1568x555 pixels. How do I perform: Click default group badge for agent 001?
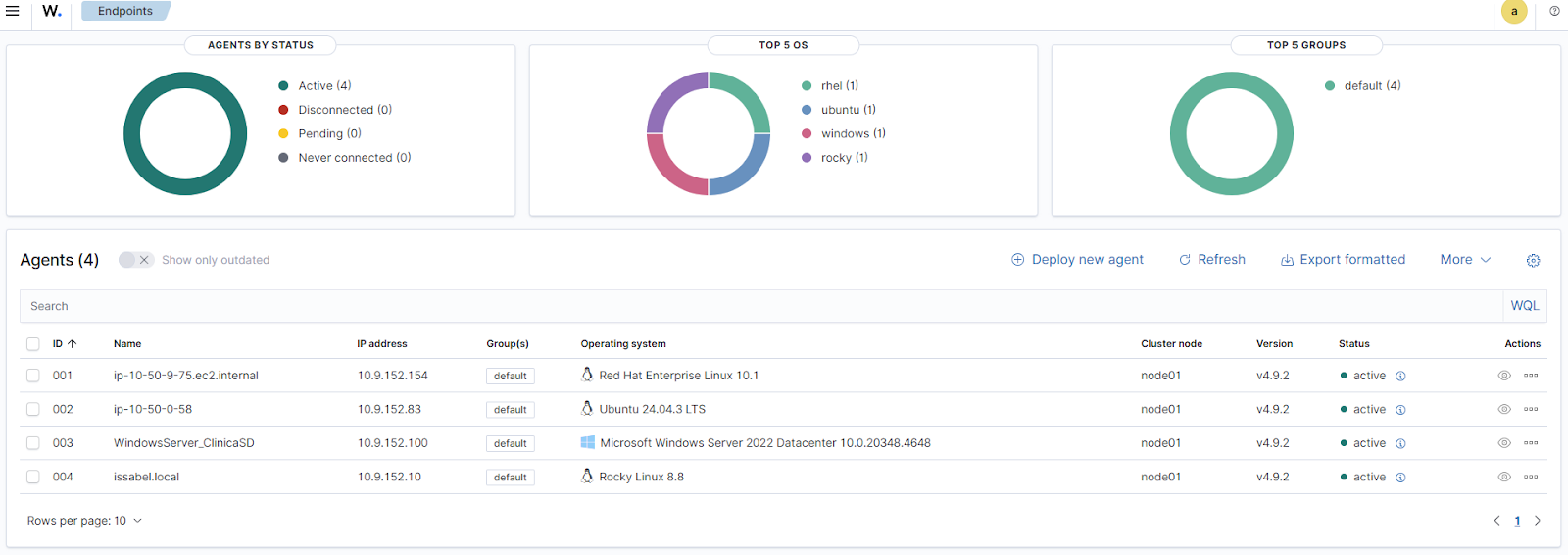(511, 376)
